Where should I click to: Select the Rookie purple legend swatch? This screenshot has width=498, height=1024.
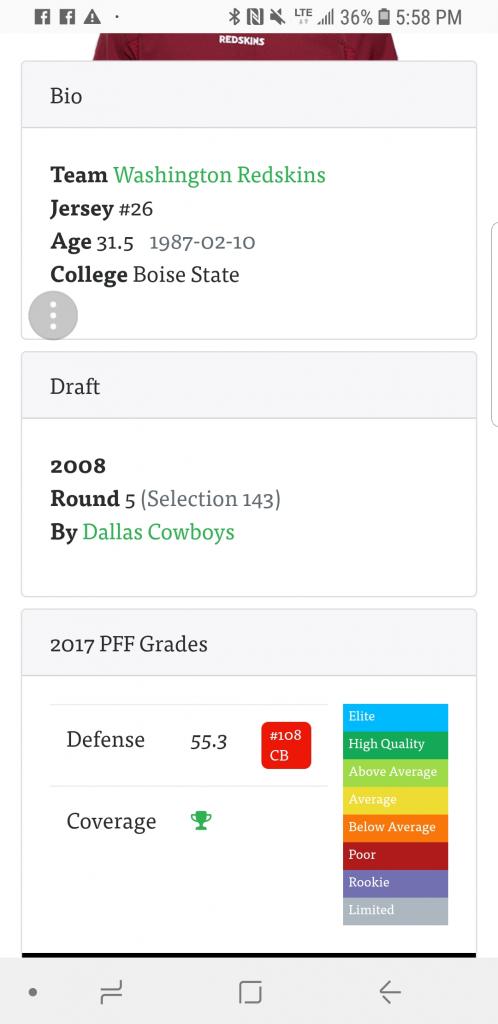(396, 883)
